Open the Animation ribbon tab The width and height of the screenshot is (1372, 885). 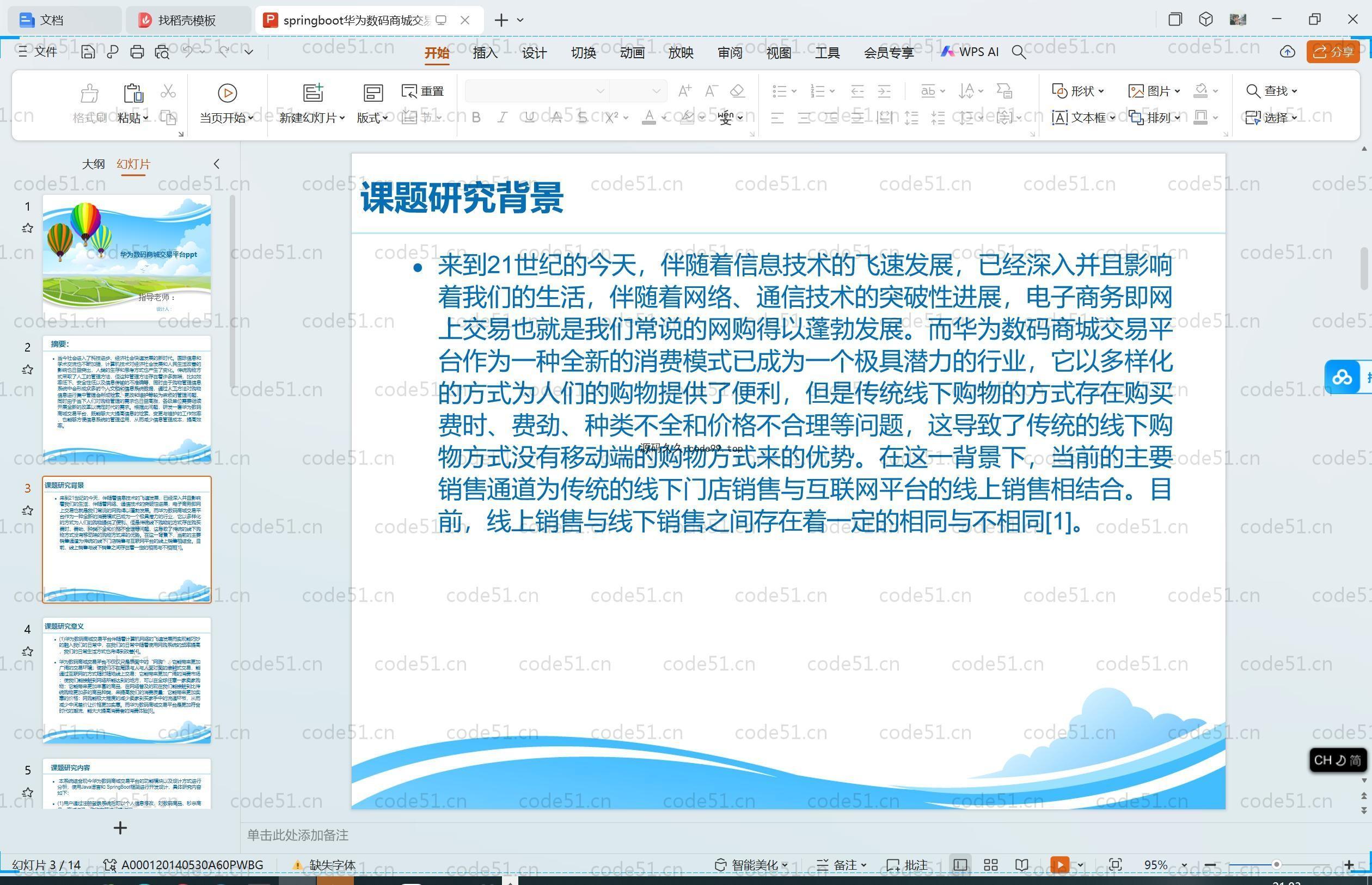632,53
